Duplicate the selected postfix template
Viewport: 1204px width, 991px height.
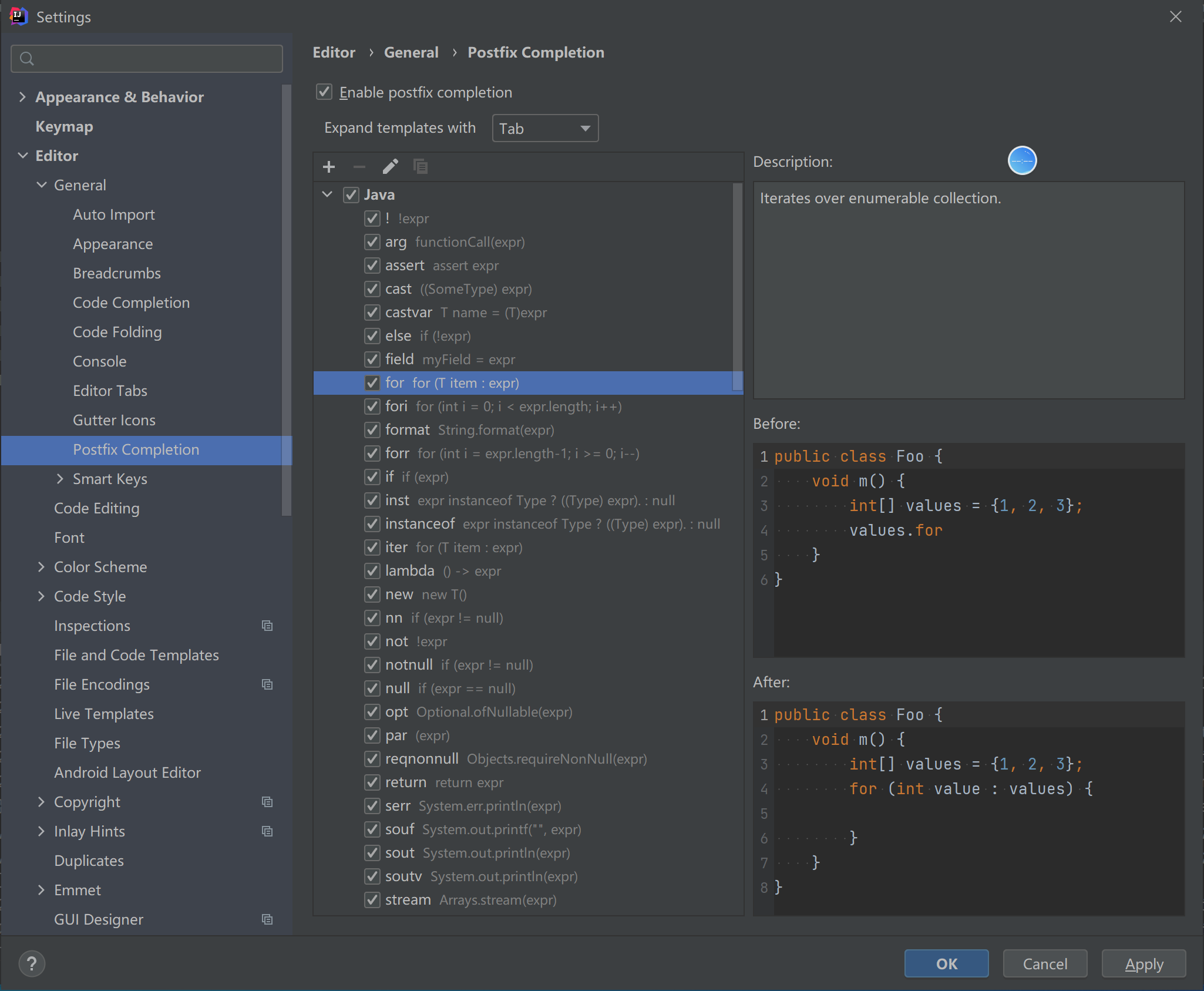coord(421,167)
